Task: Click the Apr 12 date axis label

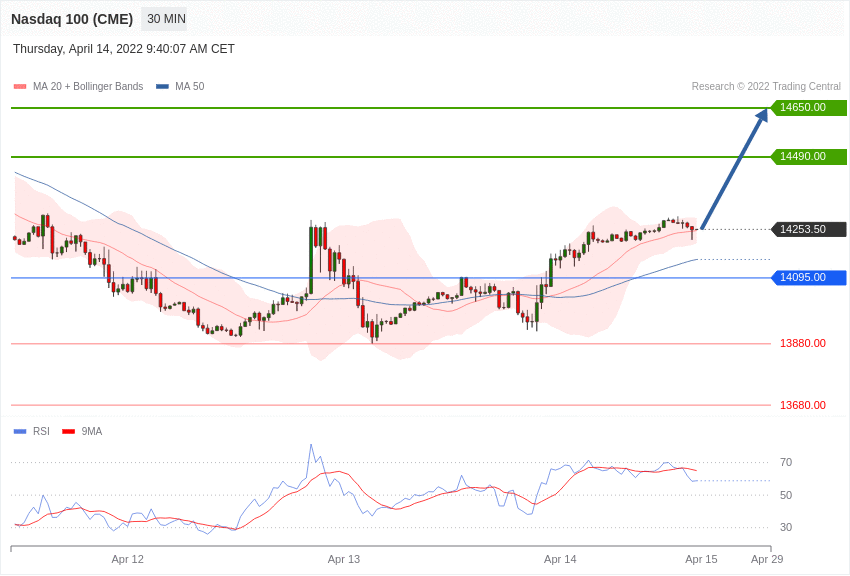Action: click(127, 559)
